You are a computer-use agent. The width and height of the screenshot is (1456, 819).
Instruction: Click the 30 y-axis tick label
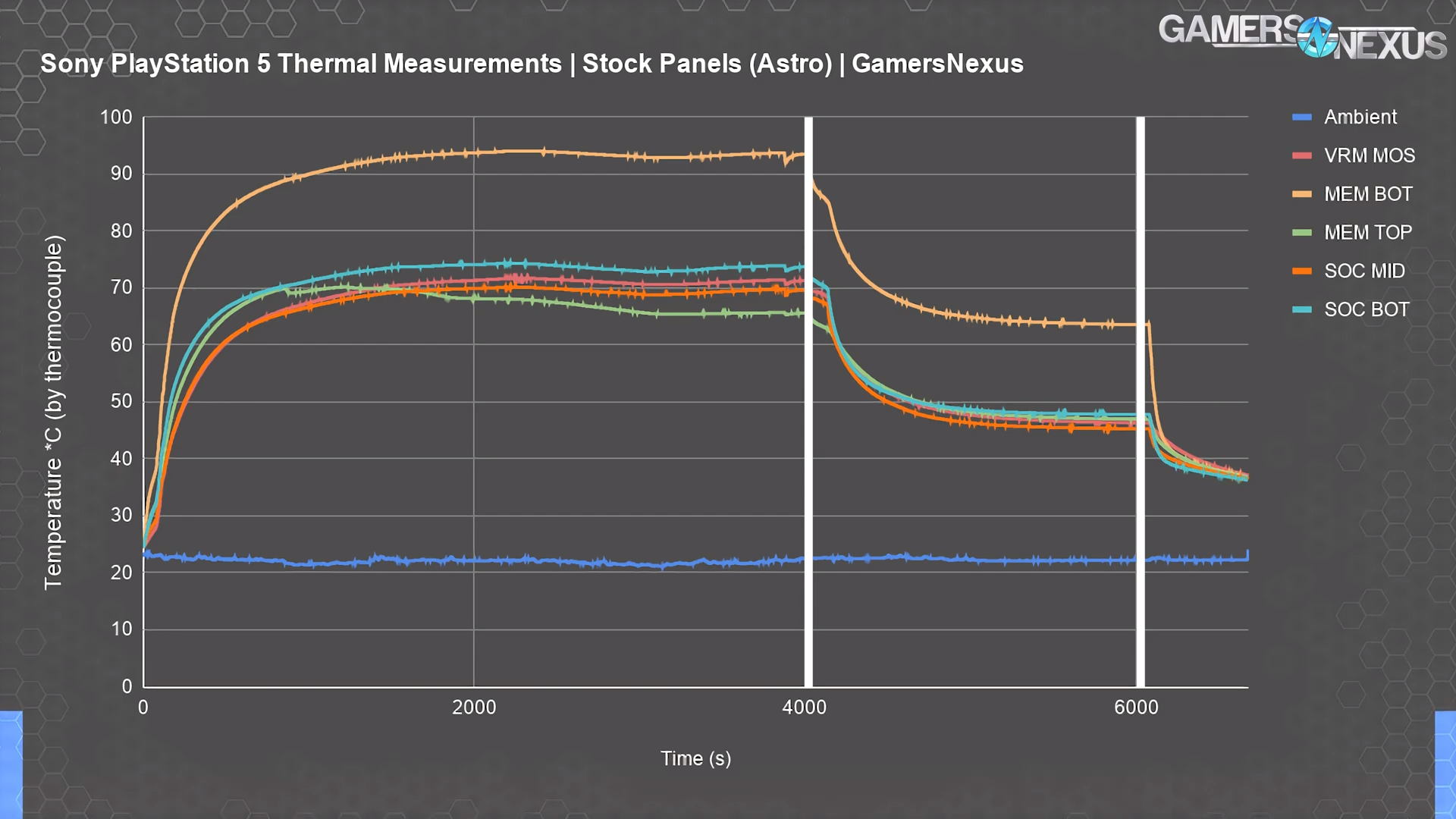(x=121, y=515)
